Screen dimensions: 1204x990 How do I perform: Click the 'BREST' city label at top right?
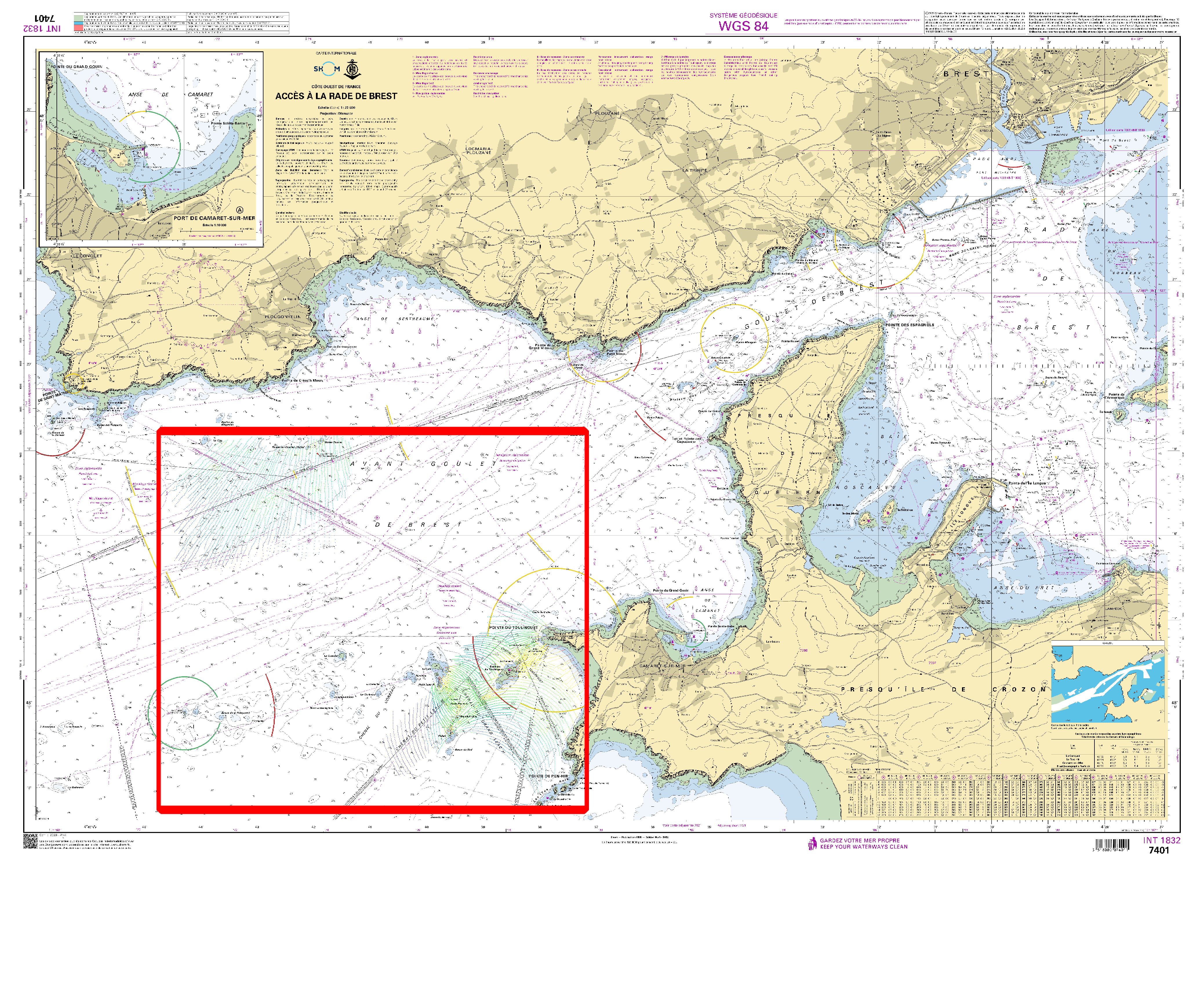(966, 74)
